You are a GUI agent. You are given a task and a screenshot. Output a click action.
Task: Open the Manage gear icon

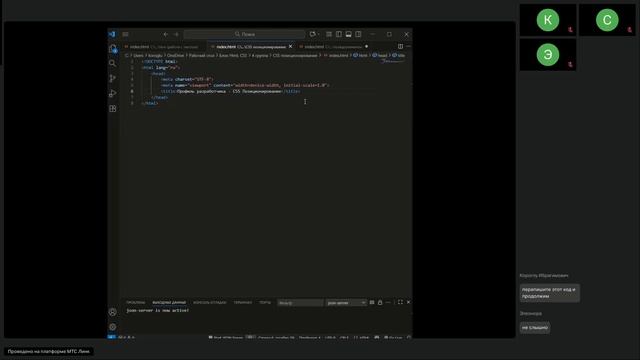point(113,327)
